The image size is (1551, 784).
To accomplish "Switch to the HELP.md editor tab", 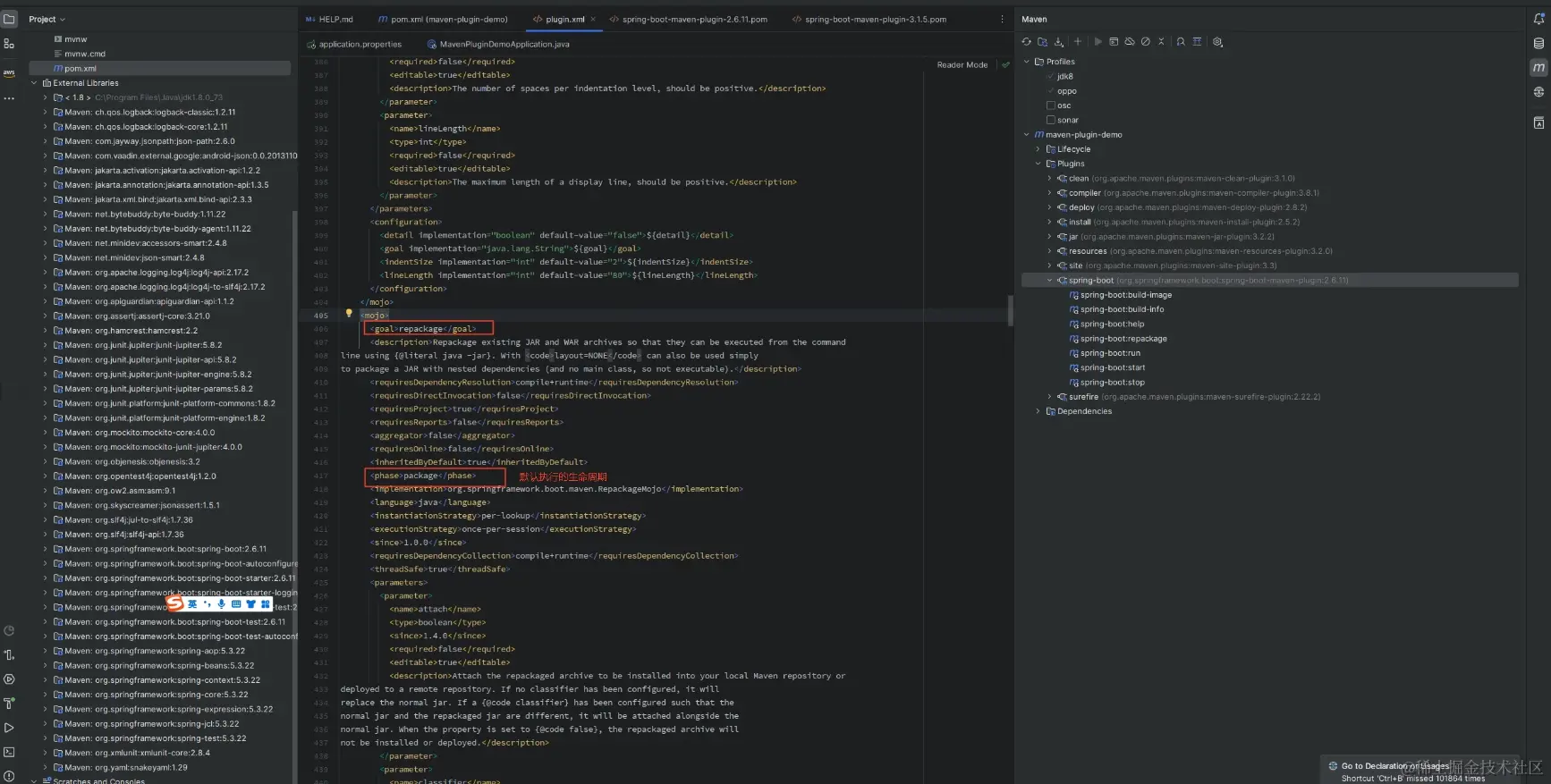I will (x=329, y=19).
